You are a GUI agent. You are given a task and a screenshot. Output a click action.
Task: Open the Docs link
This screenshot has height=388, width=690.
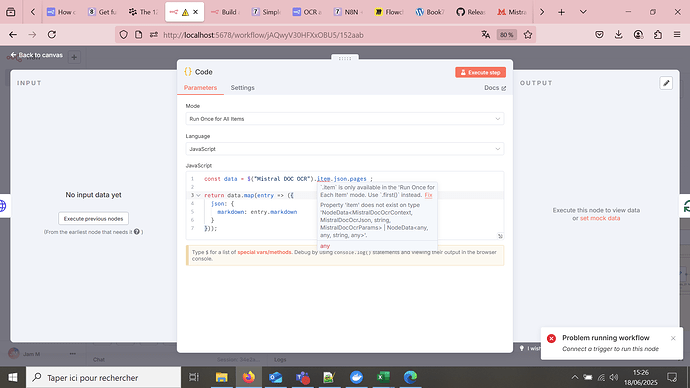point(495,88)
